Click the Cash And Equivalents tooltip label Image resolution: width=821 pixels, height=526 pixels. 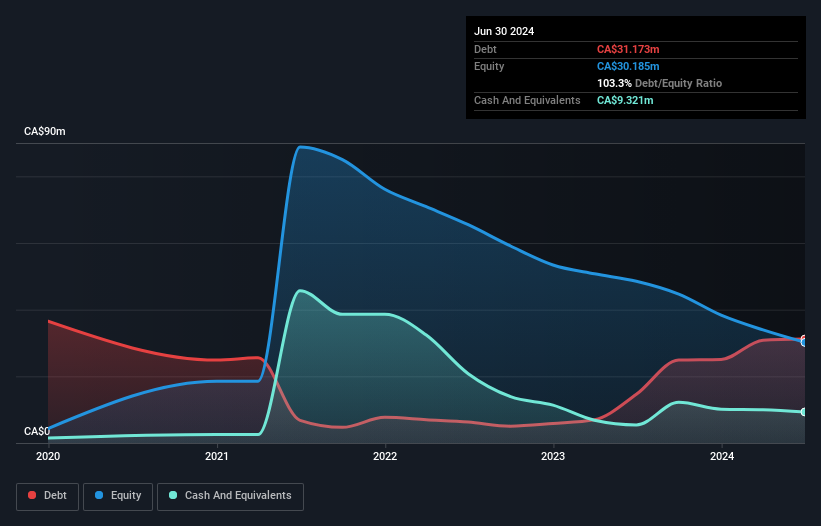coord(527,100)
